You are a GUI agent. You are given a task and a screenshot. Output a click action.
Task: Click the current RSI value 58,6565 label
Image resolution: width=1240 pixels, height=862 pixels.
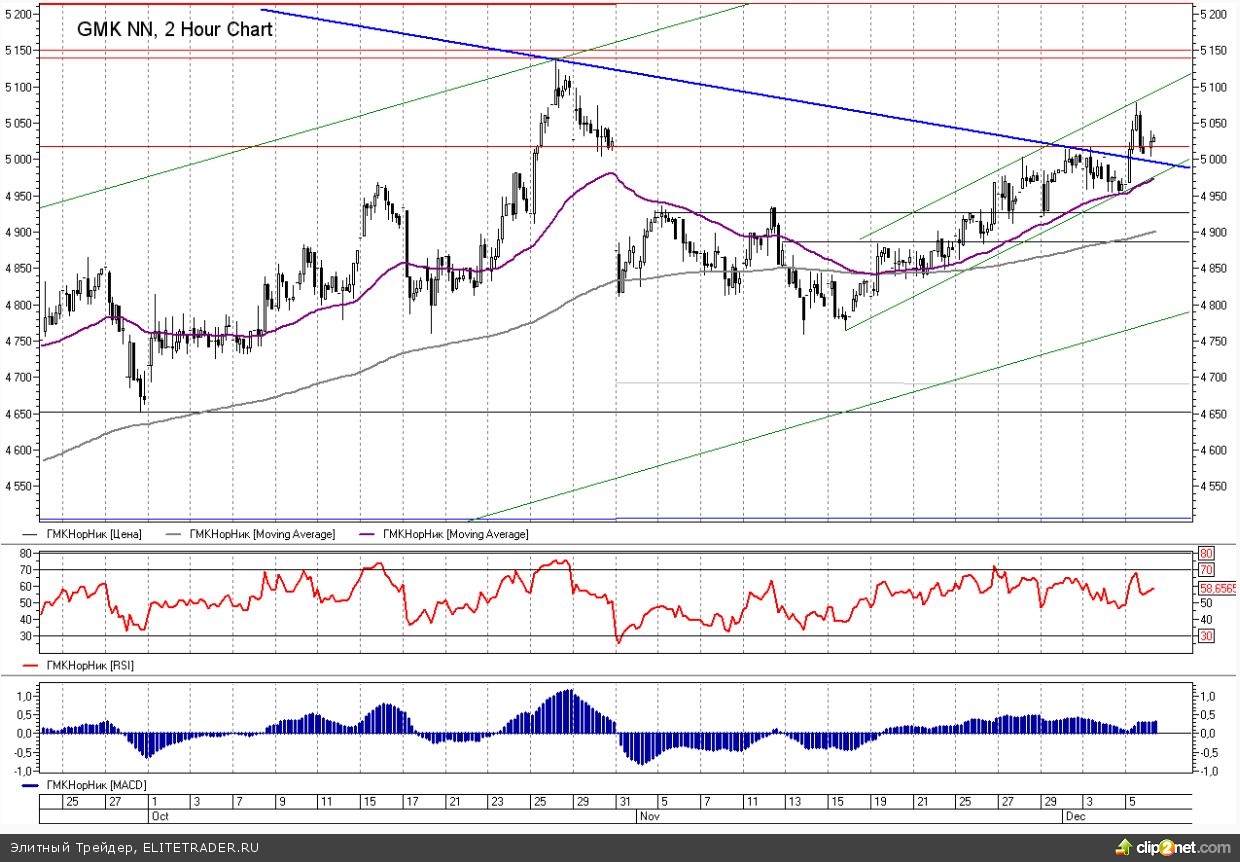click(1217, 590)
